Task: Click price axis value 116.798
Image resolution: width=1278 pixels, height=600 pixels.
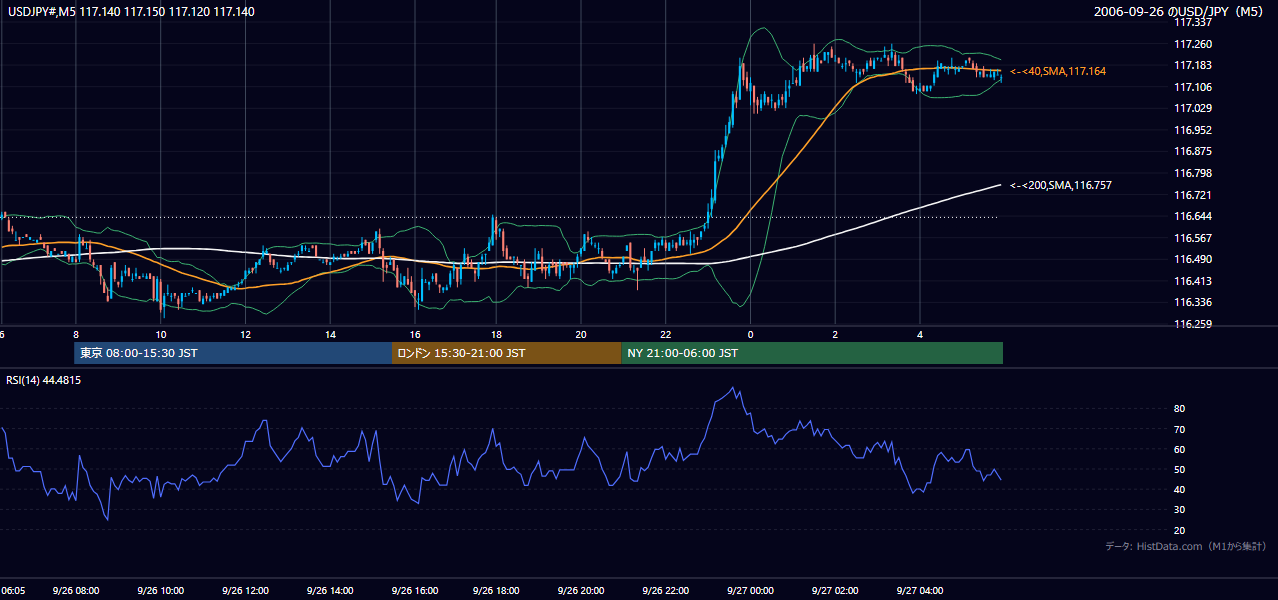Action: tap(1193, 173)
